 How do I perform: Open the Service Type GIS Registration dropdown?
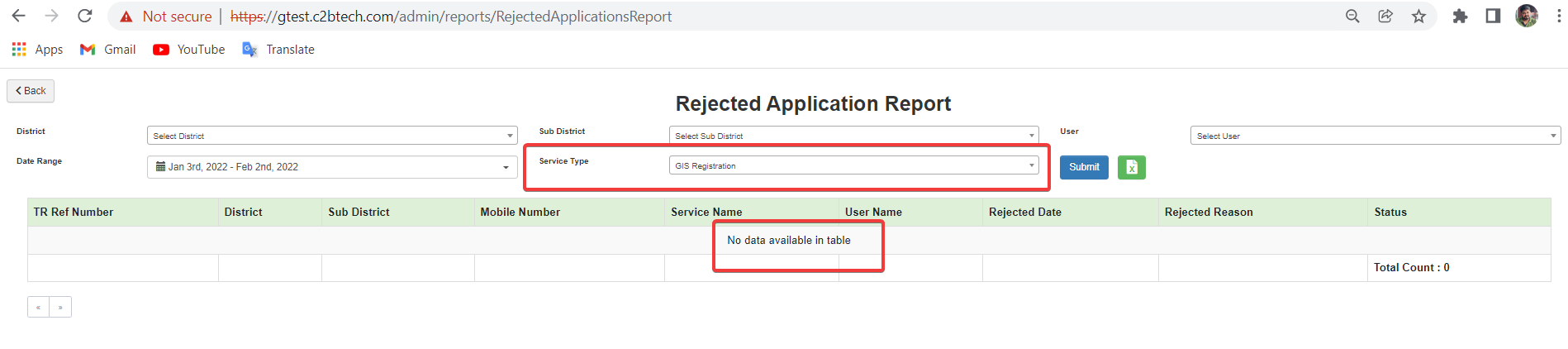853,165
